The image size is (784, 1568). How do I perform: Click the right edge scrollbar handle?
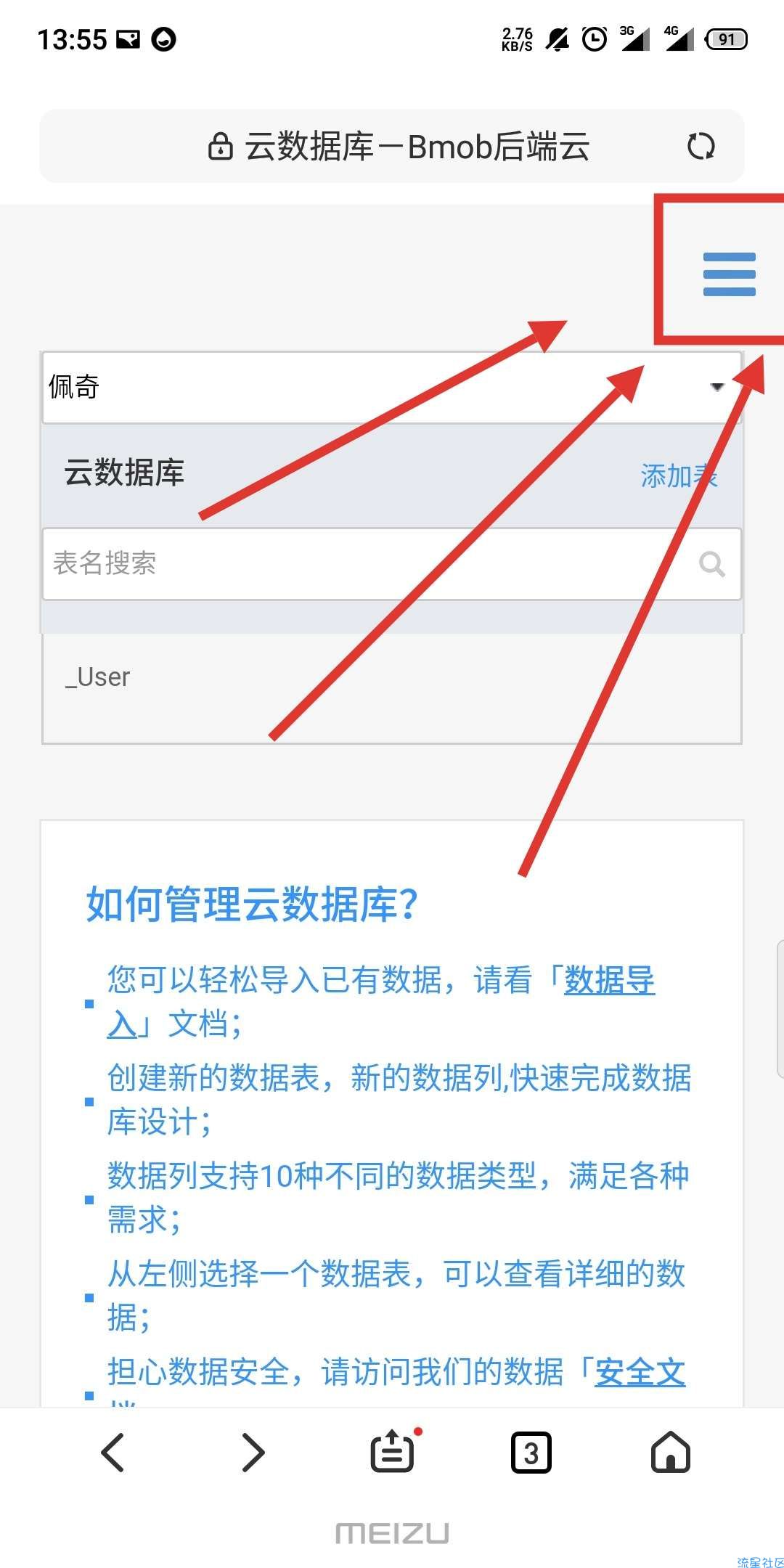(780, 1008)
